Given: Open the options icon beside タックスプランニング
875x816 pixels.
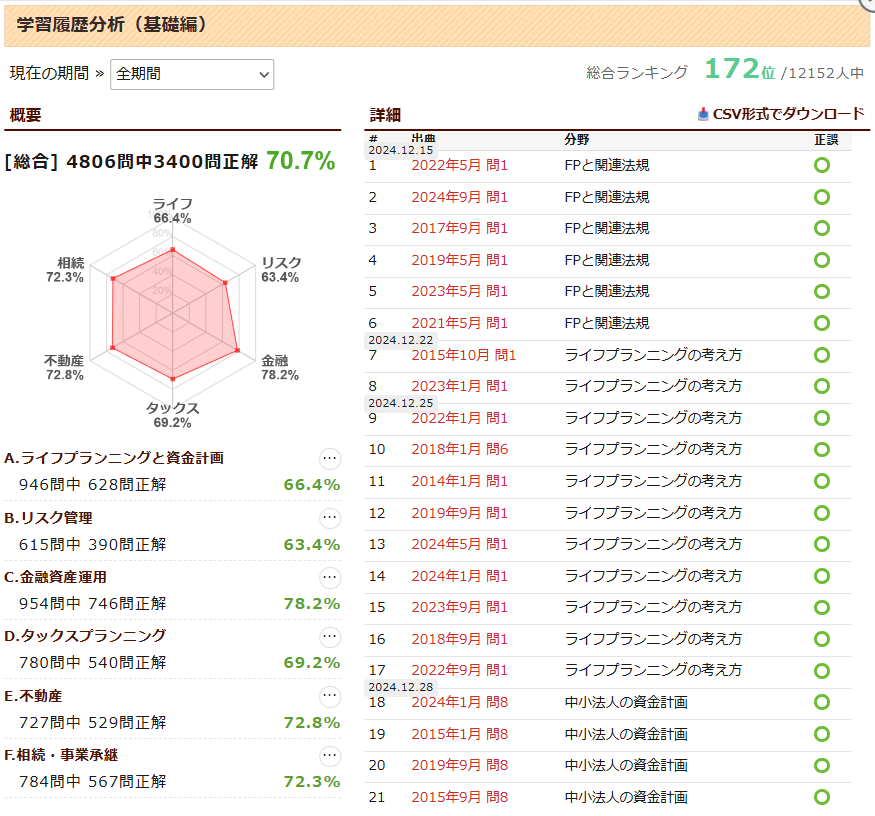Looking at the screenshot, I should point(329,636).
